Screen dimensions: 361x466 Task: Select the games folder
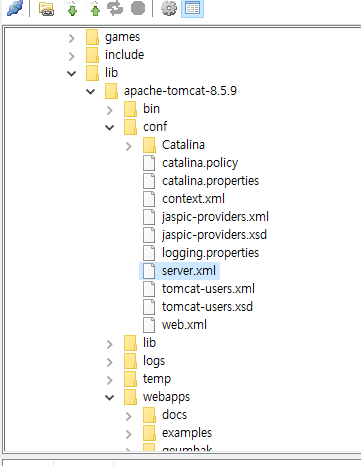pyautogui.click(x=122, y=37)
